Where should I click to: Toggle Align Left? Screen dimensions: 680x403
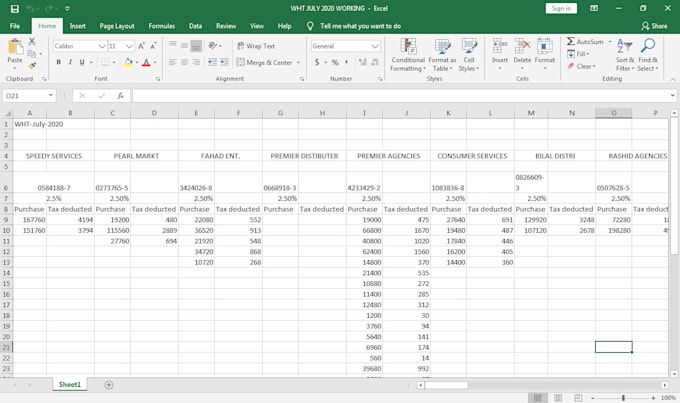(173, 62)
